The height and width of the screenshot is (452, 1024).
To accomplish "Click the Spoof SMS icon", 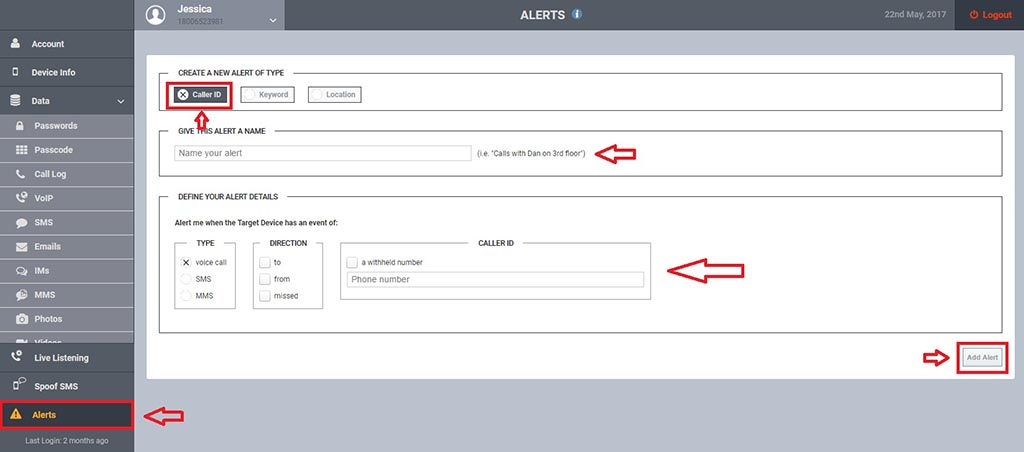I will (18, 385).
